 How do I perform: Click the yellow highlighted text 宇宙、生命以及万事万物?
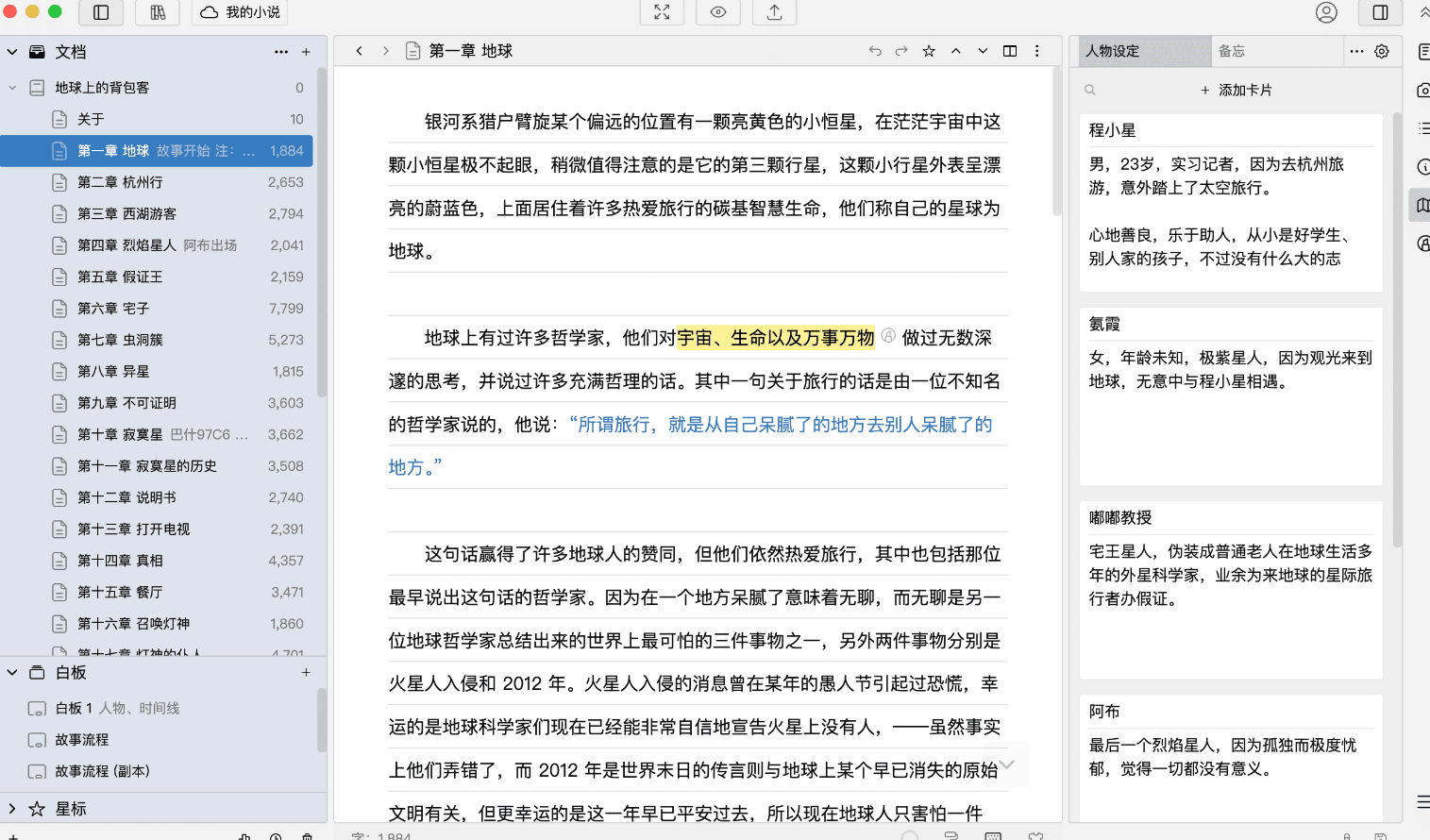click(775, 338)
